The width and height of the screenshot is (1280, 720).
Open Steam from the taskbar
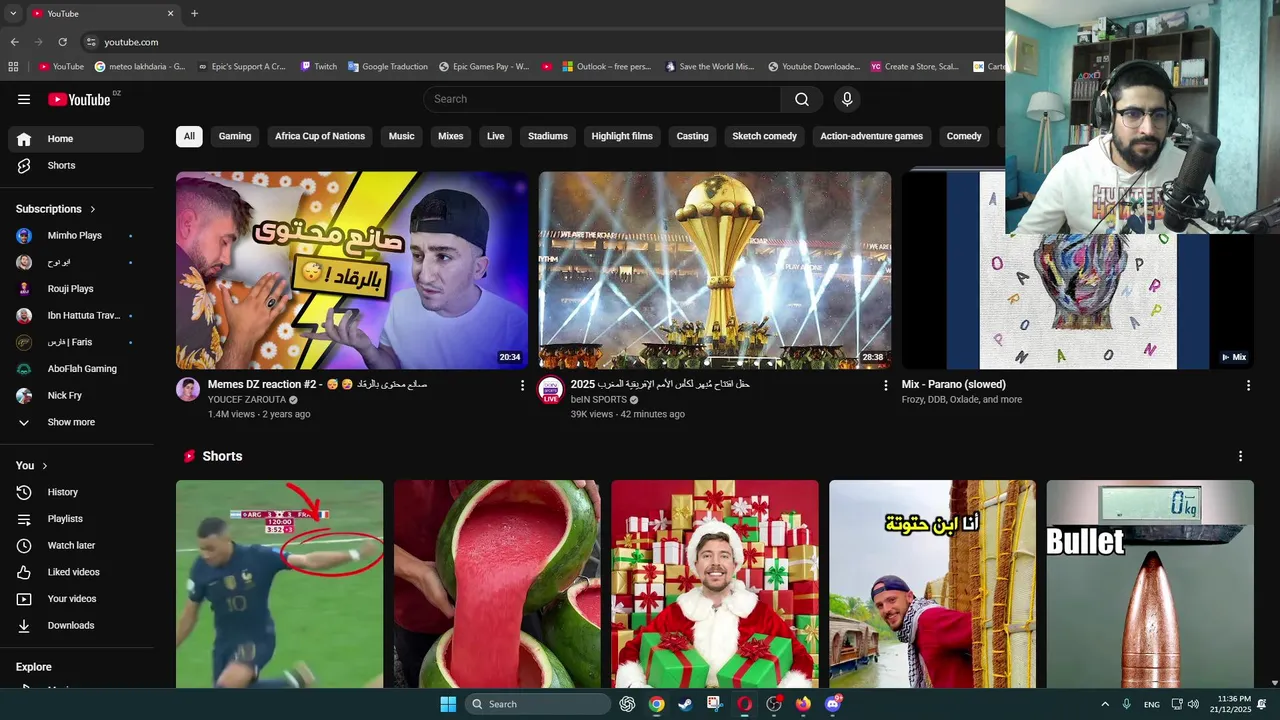click(685, 704)
